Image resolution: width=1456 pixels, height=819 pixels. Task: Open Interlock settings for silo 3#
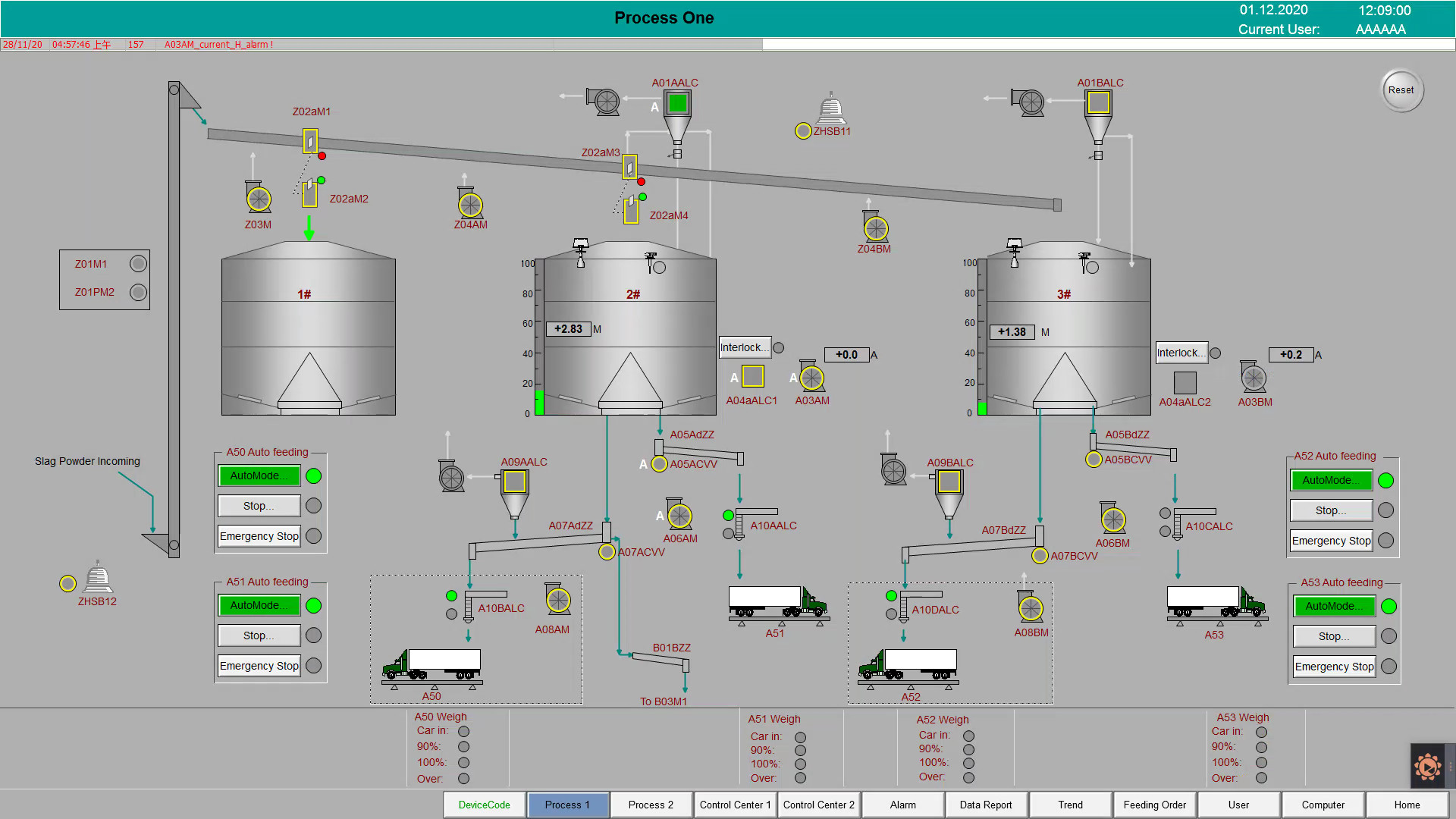click(x=1181, y=353)
